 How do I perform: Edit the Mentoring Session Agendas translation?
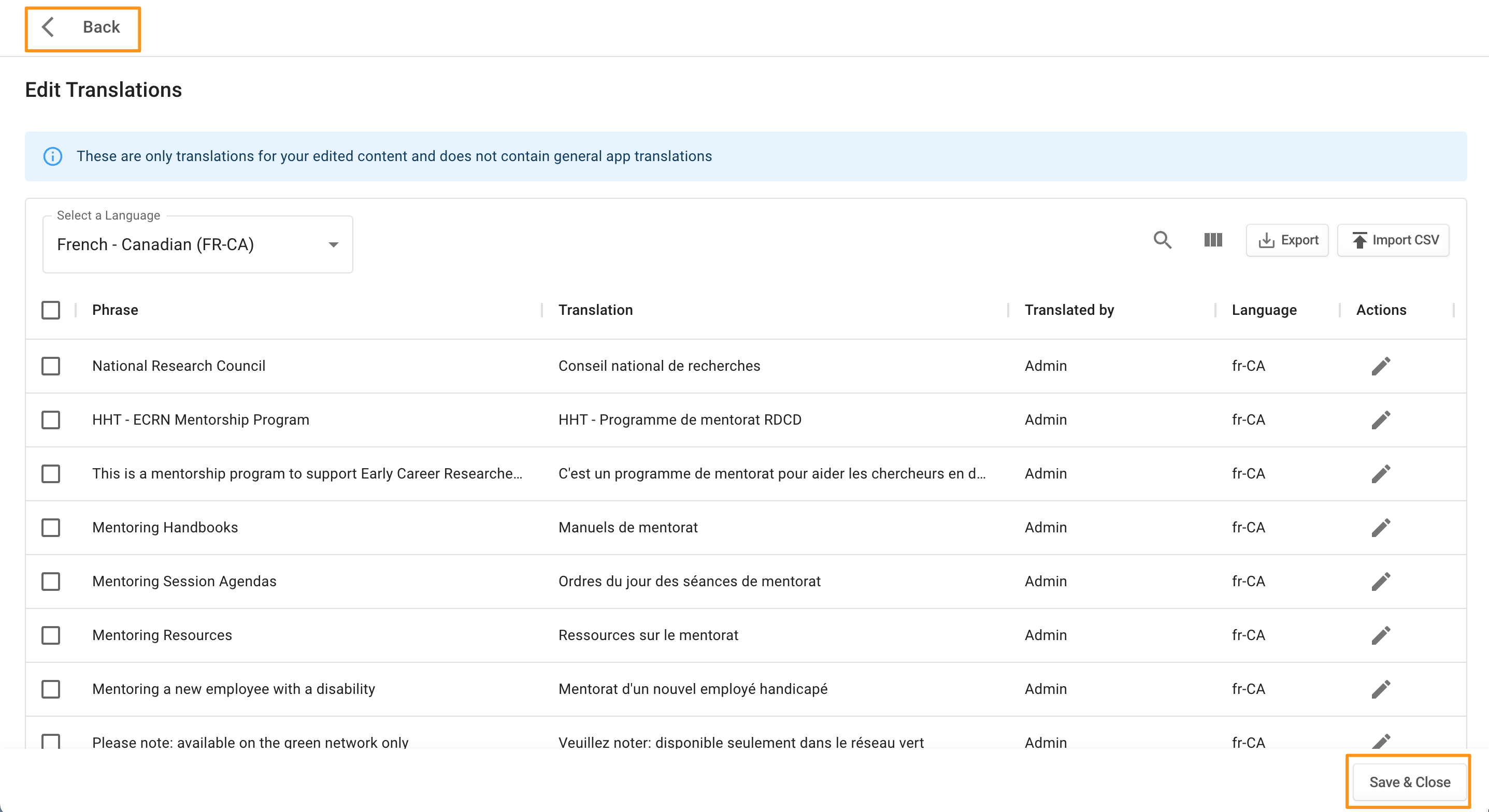tap(1381, 582)
